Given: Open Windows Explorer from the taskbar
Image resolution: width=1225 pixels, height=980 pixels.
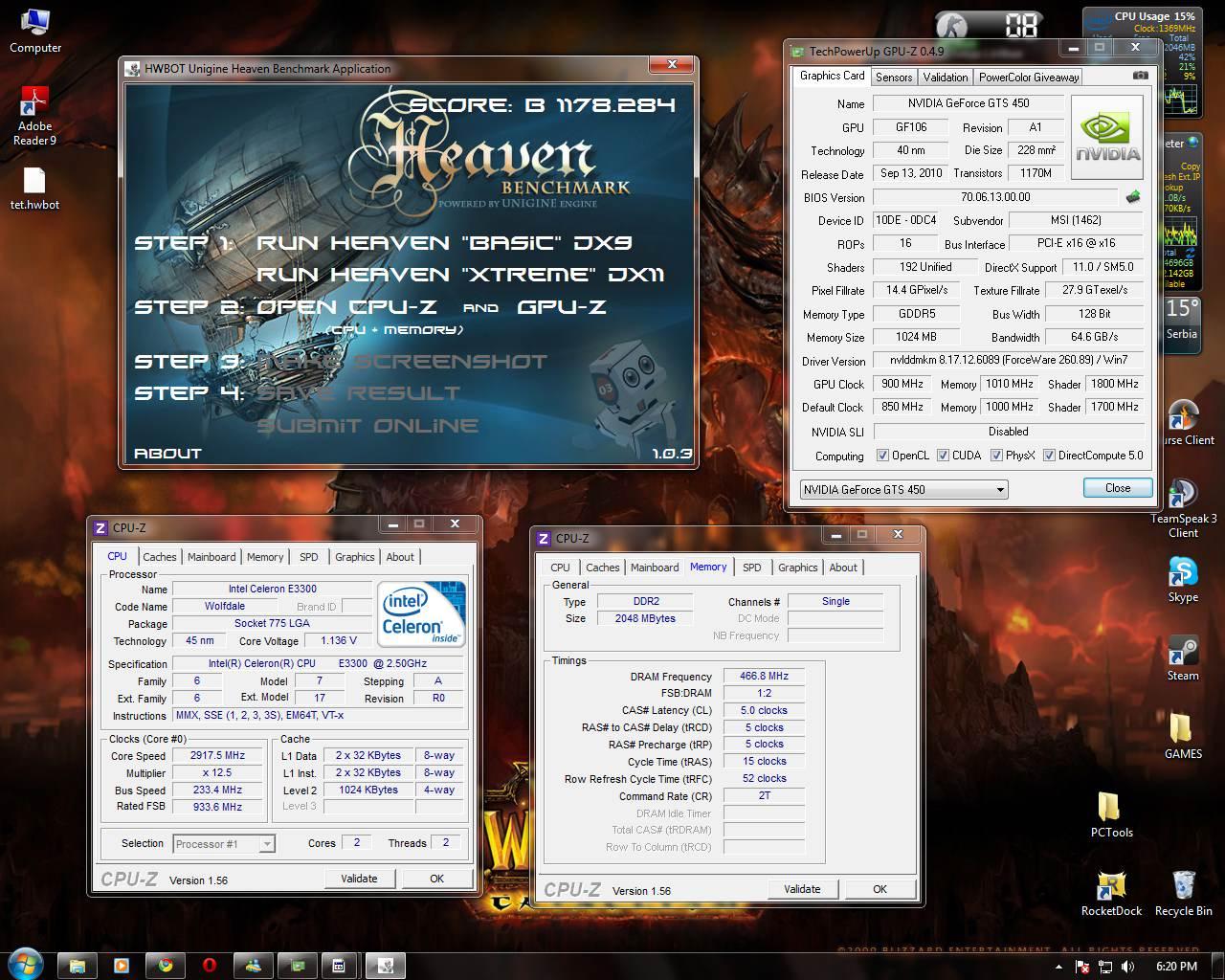Looking at the screenshot, I should tap(78, 966).
